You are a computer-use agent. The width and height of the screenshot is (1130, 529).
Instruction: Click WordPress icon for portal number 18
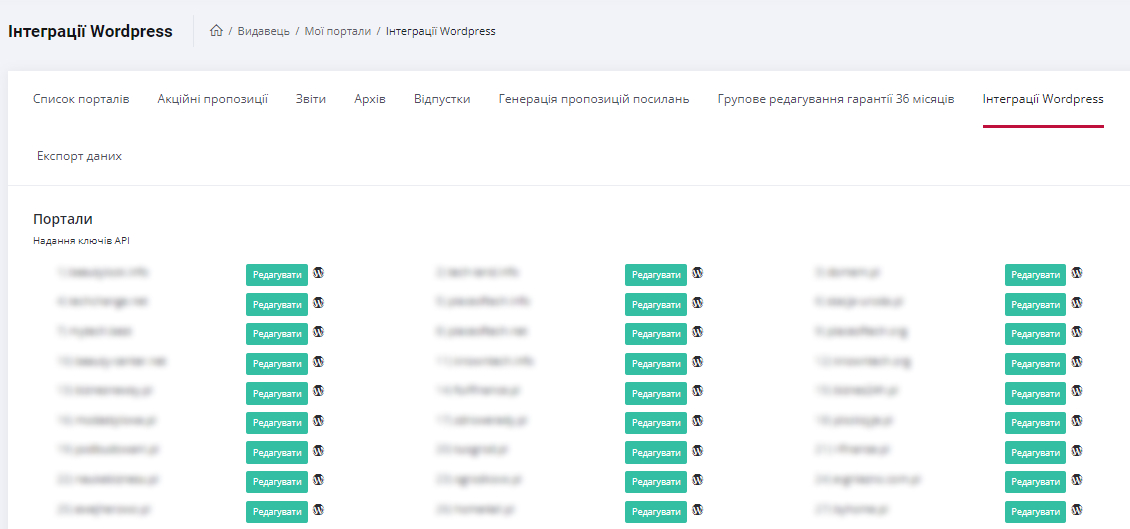(1077, 421)
